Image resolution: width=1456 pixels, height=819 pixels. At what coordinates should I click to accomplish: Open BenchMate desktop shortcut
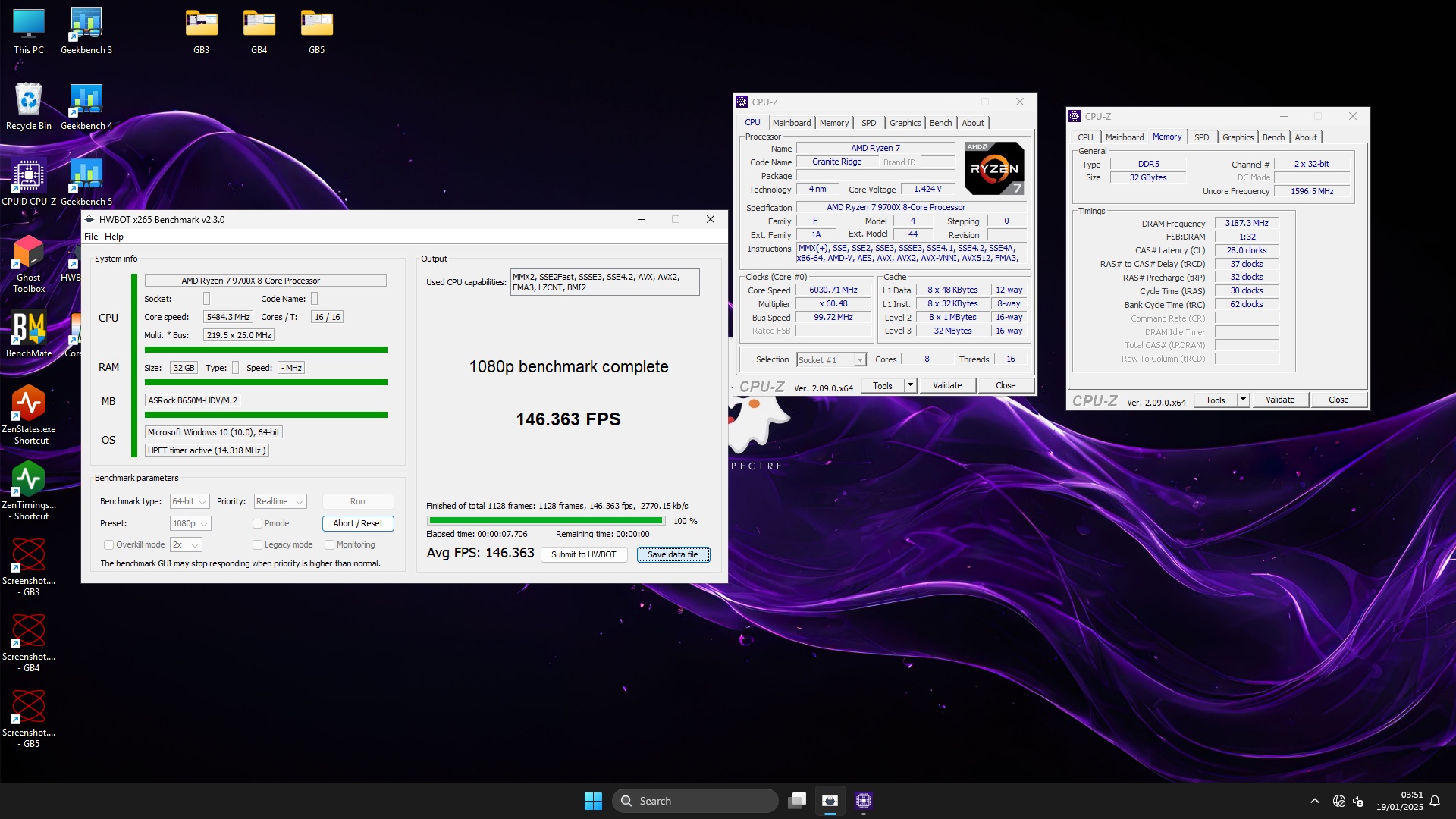point(29,334)
